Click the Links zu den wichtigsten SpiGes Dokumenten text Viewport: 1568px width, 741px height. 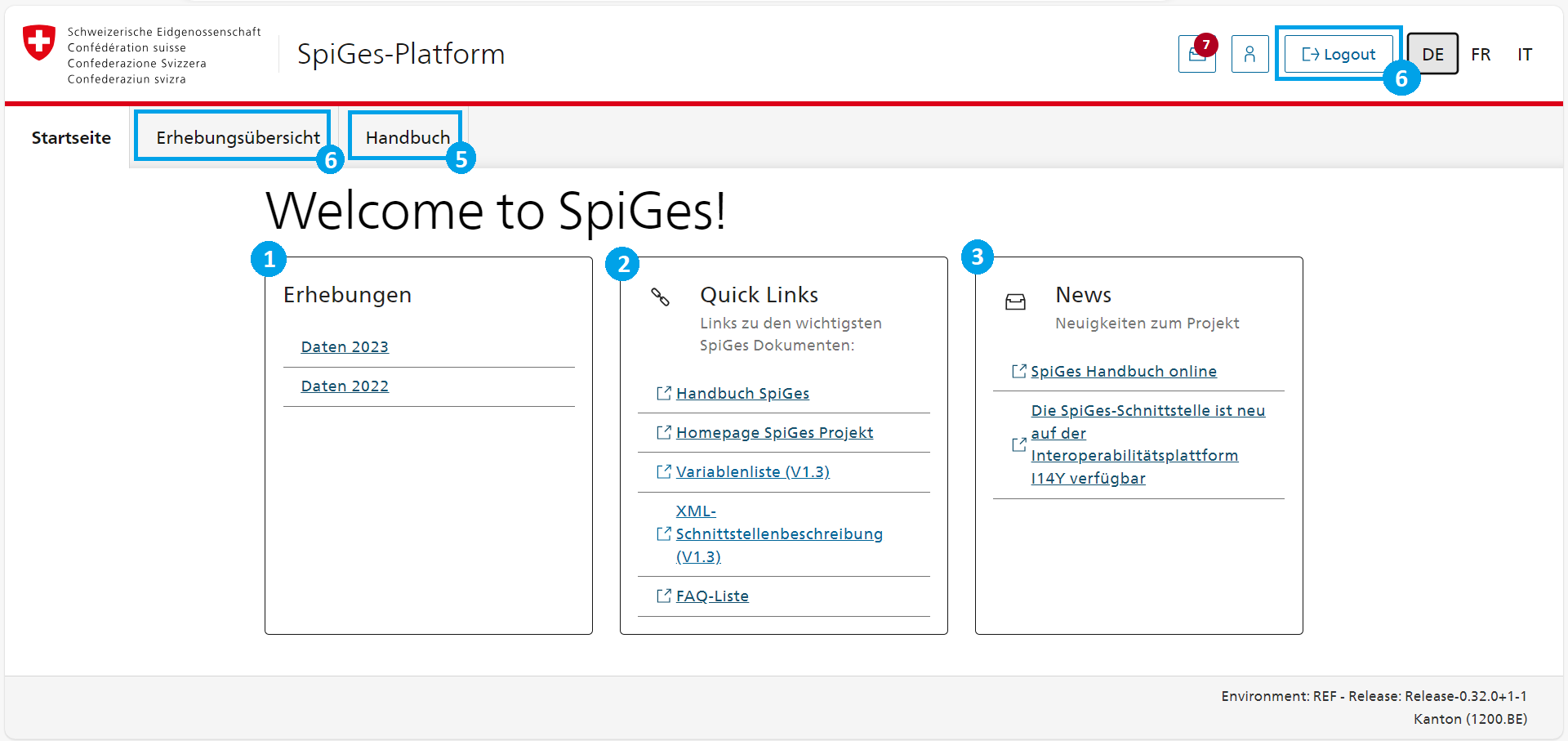tap(791, 334)
